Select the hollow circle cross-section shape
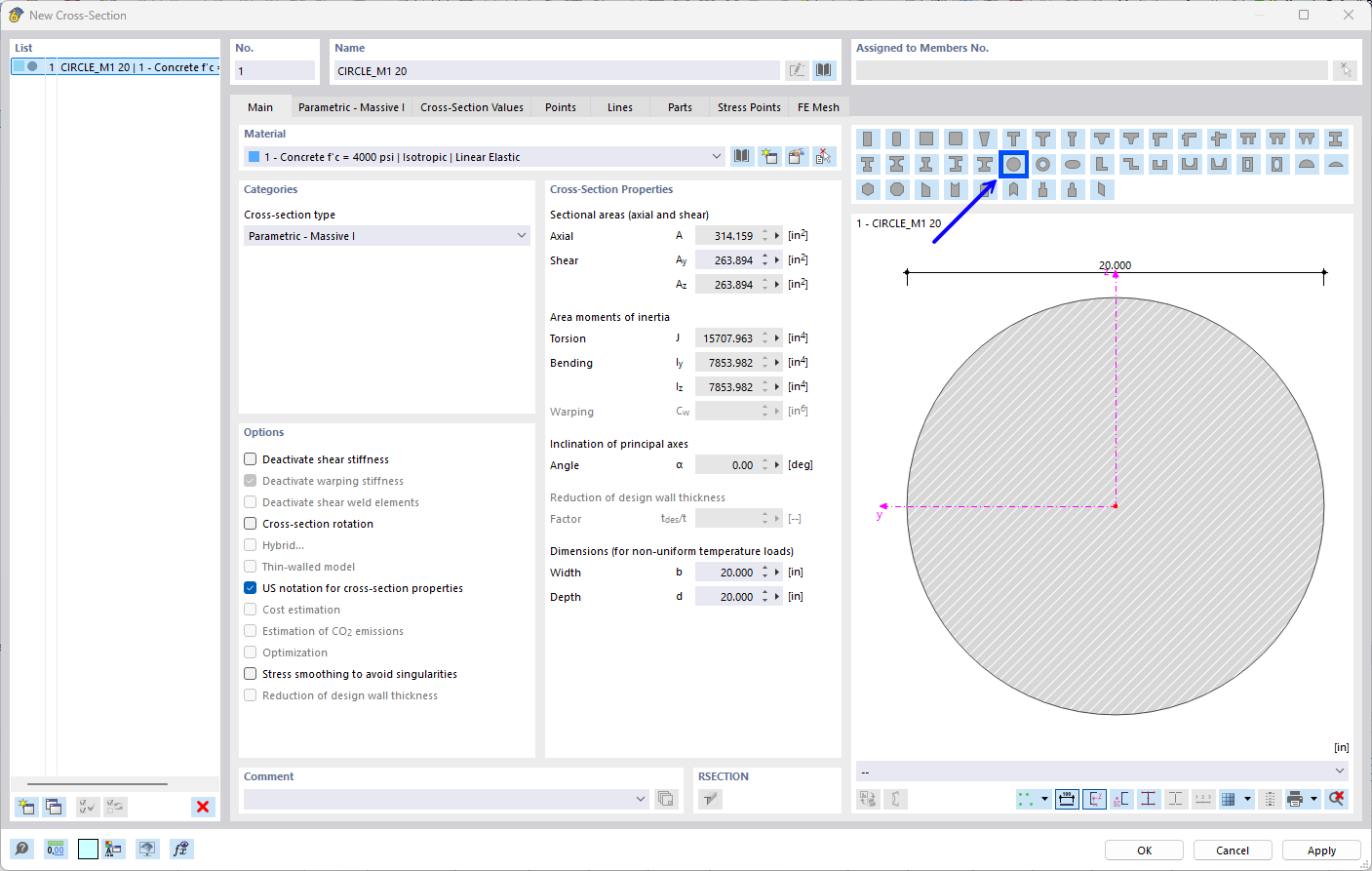Viewport: 1372px width, 871px height. pos(1041,164)
